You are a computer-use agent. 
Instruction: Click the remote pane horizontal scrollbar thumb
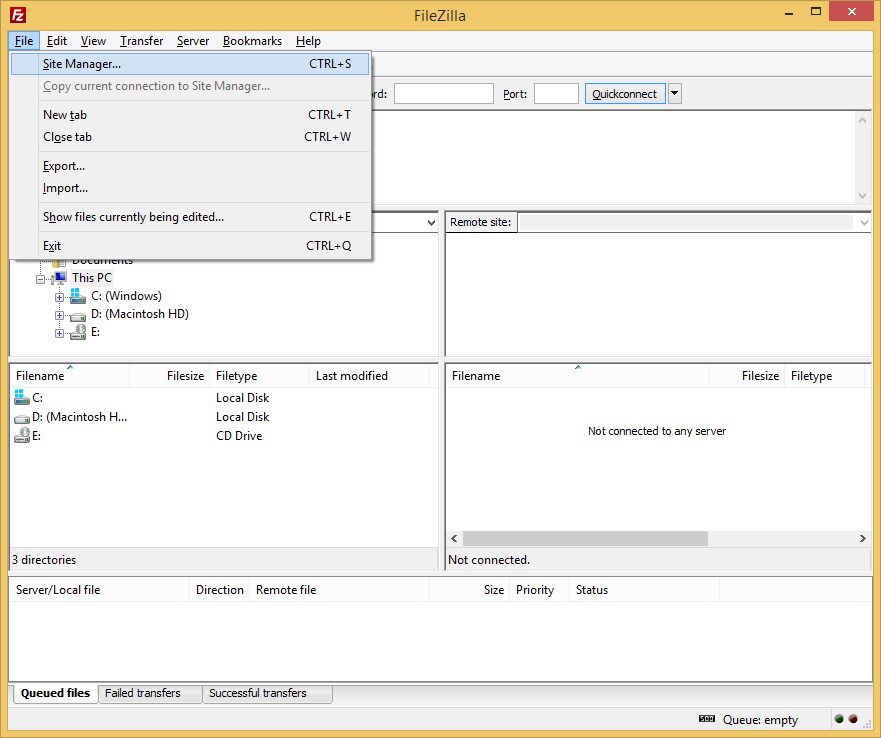click(x=585, y=538)
